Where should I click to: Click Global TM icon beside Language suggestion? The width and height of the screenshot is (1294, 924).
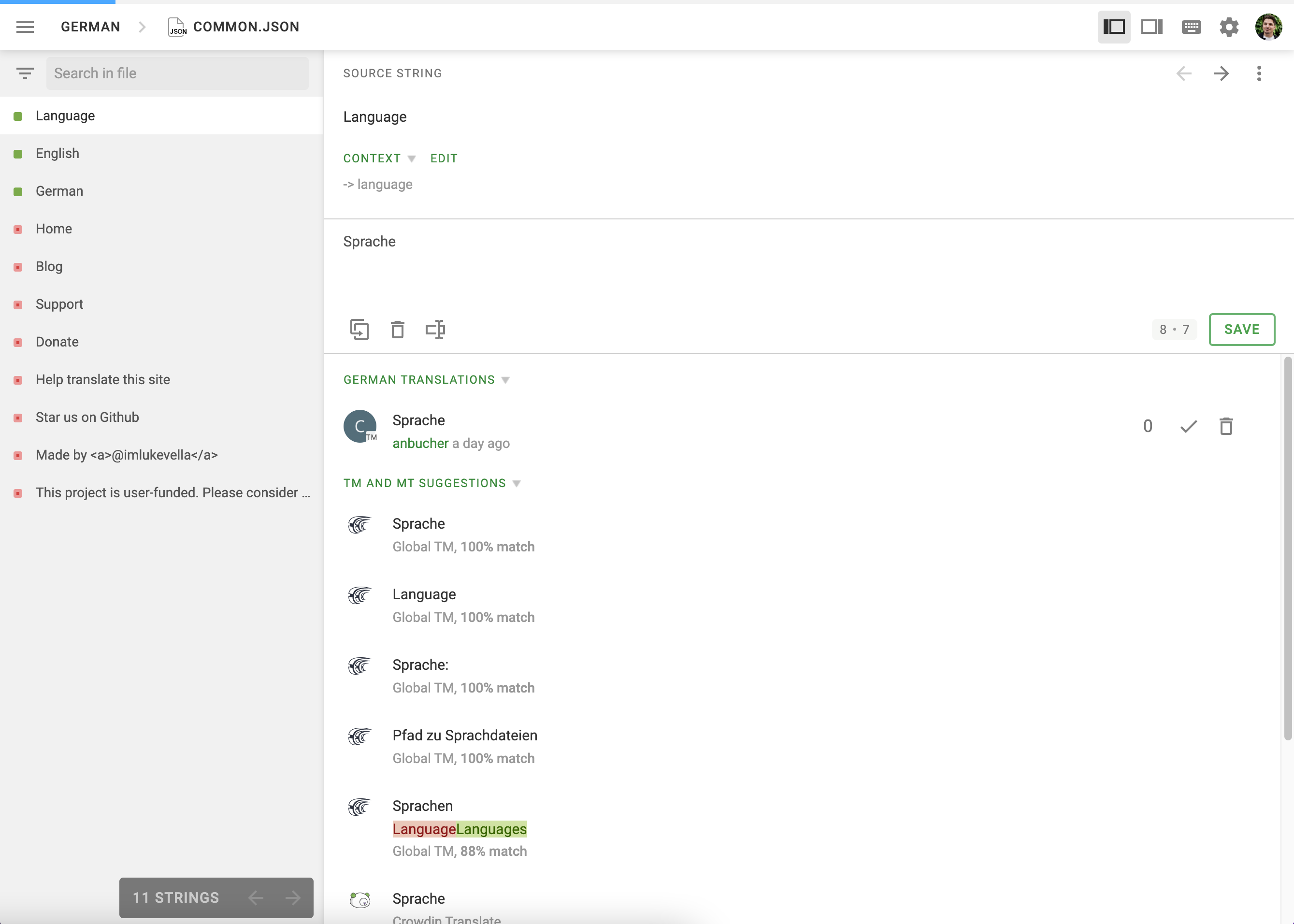coord(359,595)
